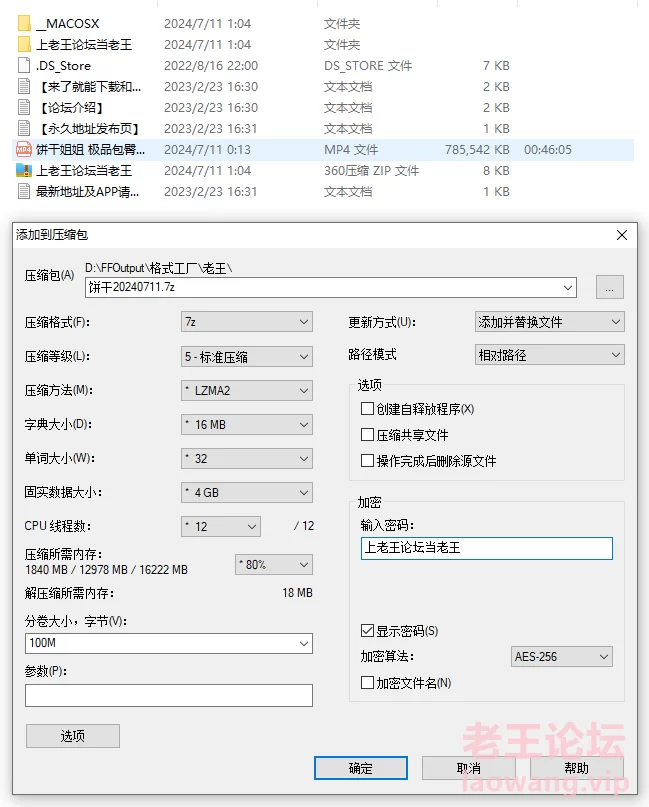Click the 【来了就能下载和... text document icon

click(24, 86)
